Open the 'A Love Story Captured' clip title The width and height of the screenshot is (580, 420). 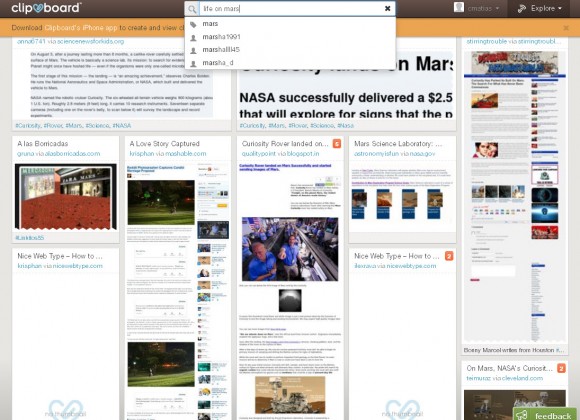pyautogui.click(x=165, y=144)
